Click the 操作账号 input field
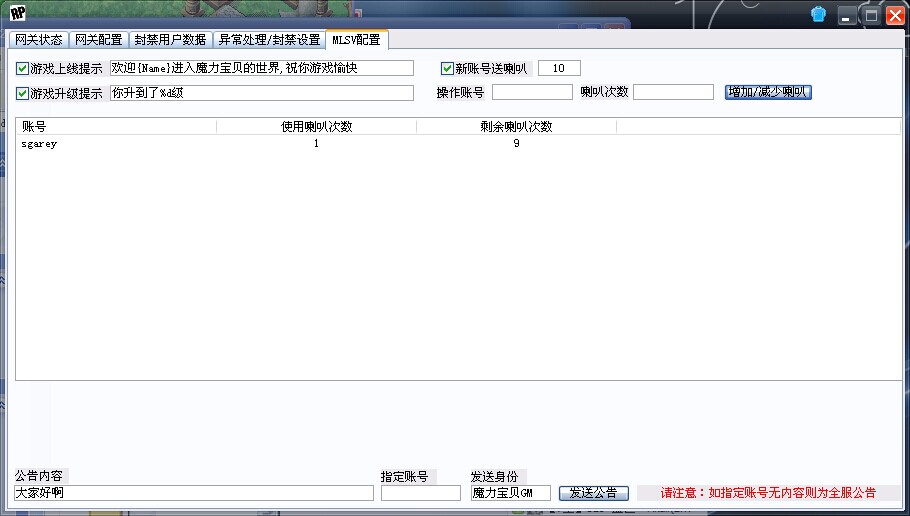This screenshot has width=910, height=516. pyautogui.click(x=532, y=93)
